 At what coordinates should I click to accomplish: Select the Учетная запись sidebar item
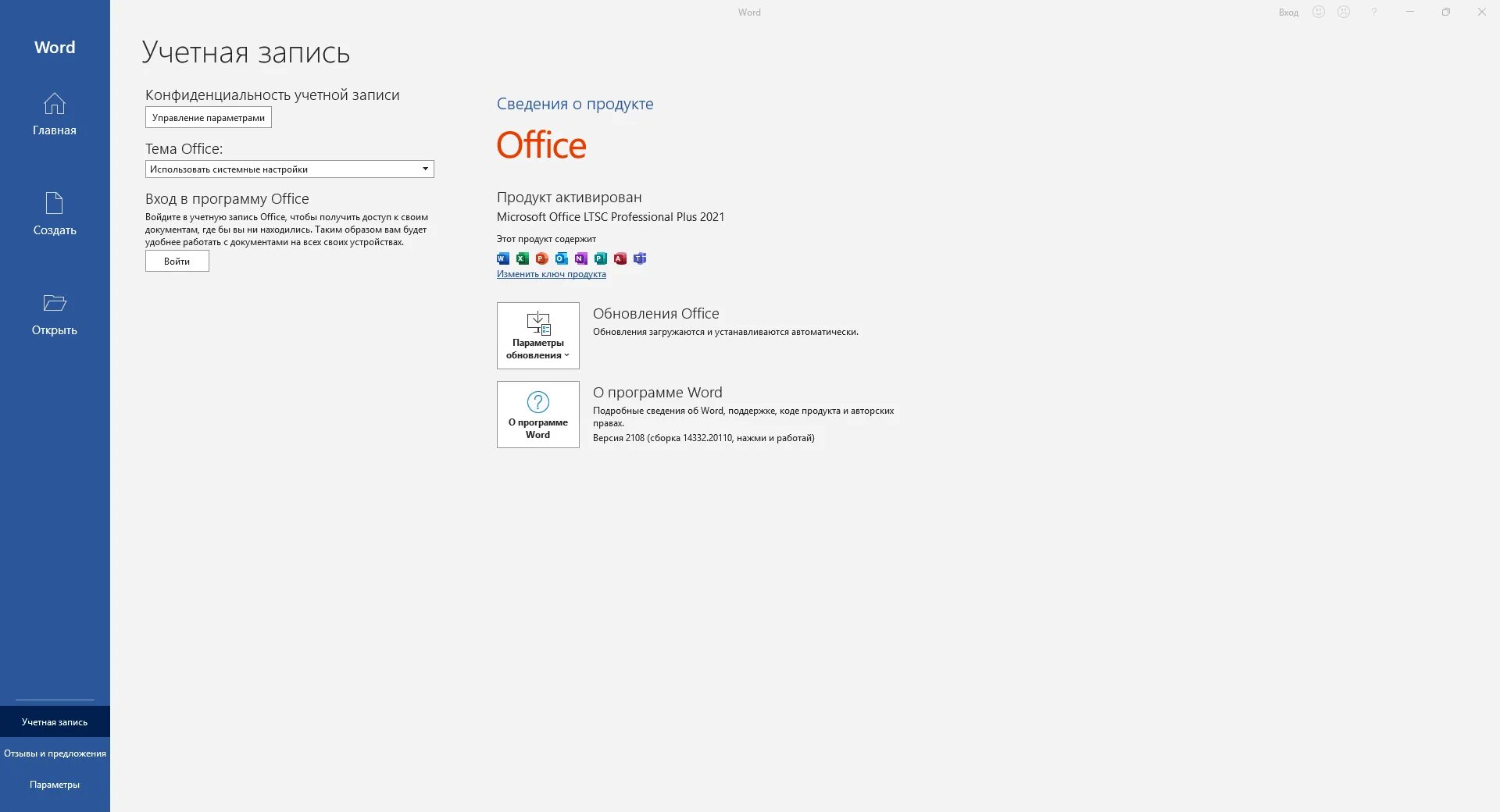pos(55,722)
